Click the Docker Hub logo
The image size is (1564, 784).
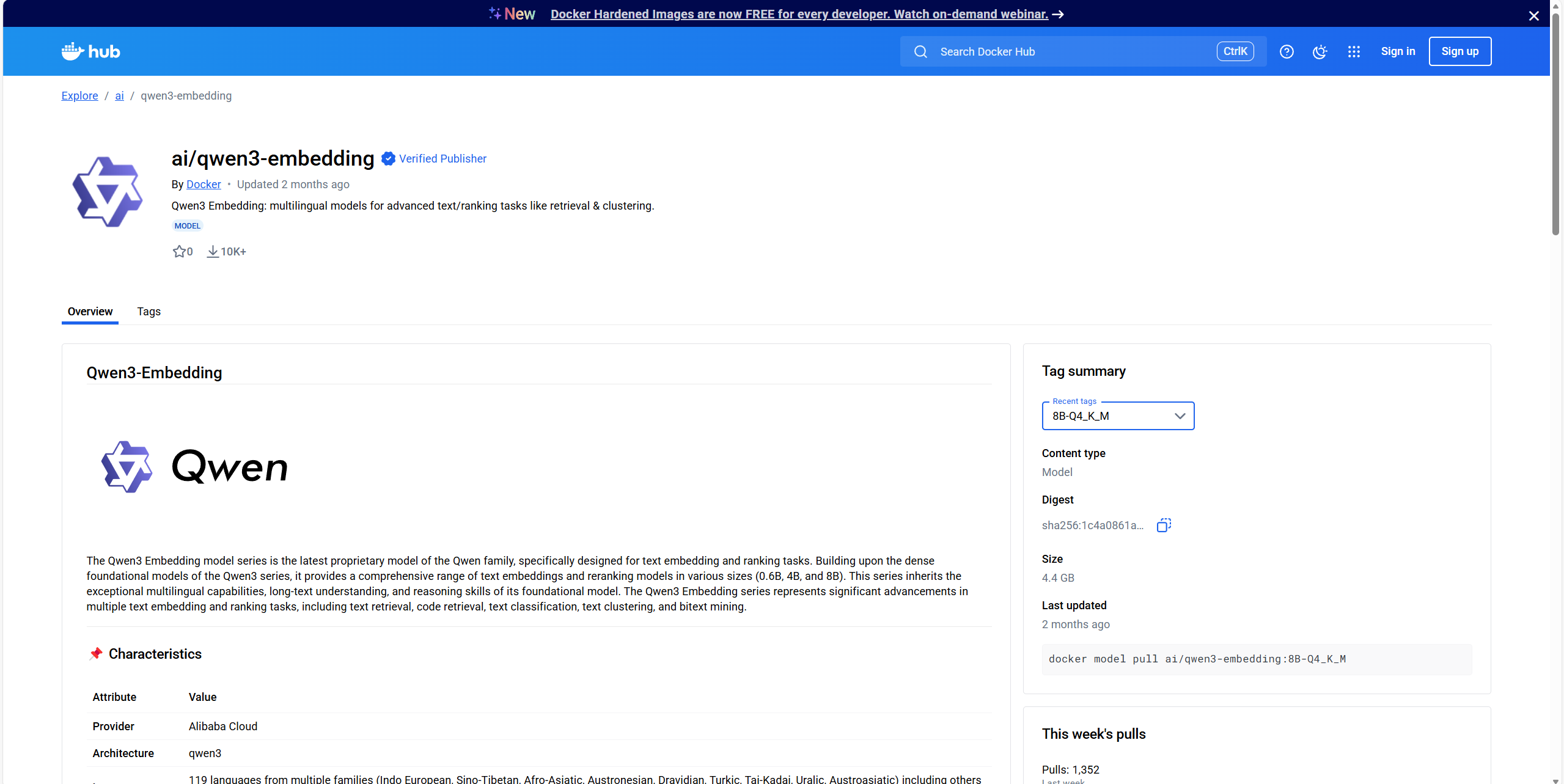tap(90, 51)
